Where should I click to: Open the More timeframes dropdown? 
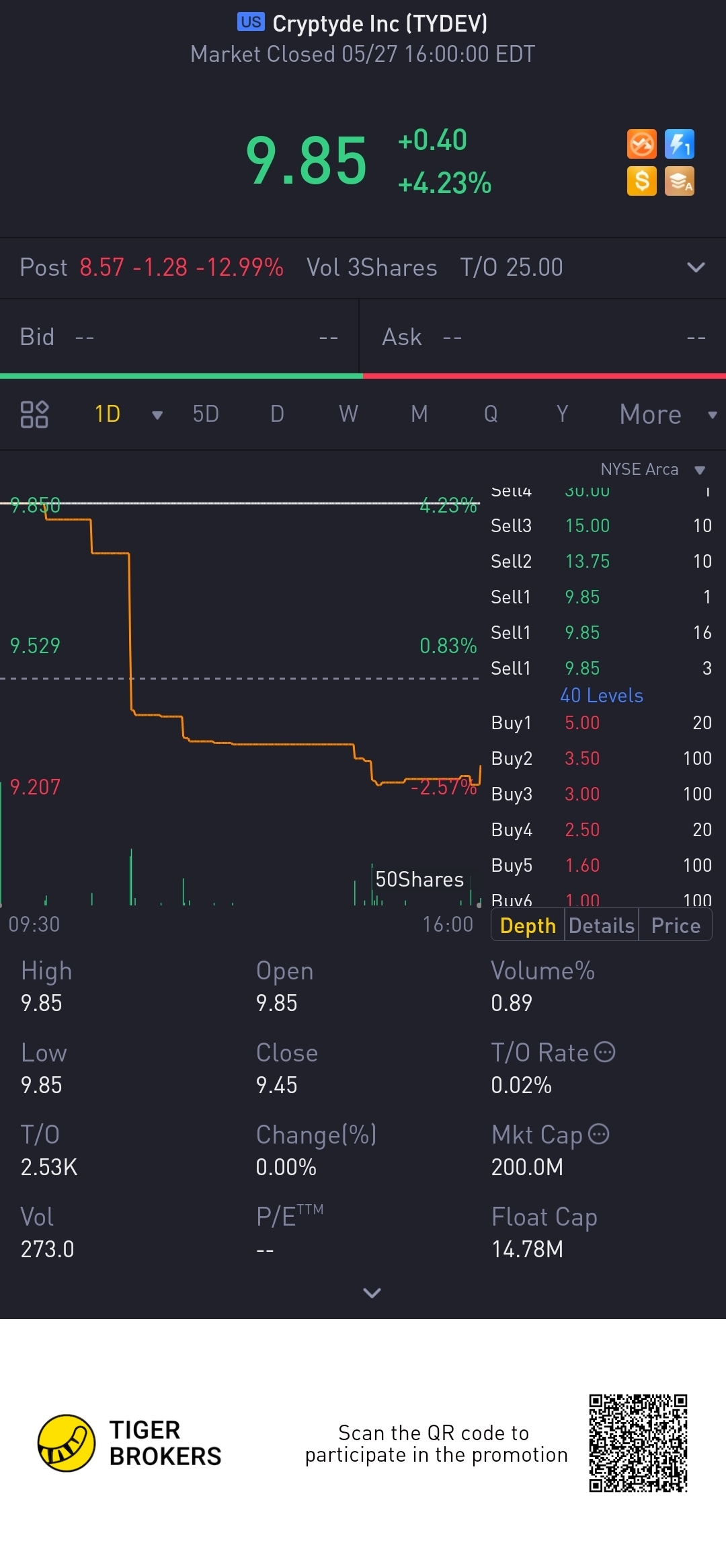pyautogui.click(x=668, y=414)
